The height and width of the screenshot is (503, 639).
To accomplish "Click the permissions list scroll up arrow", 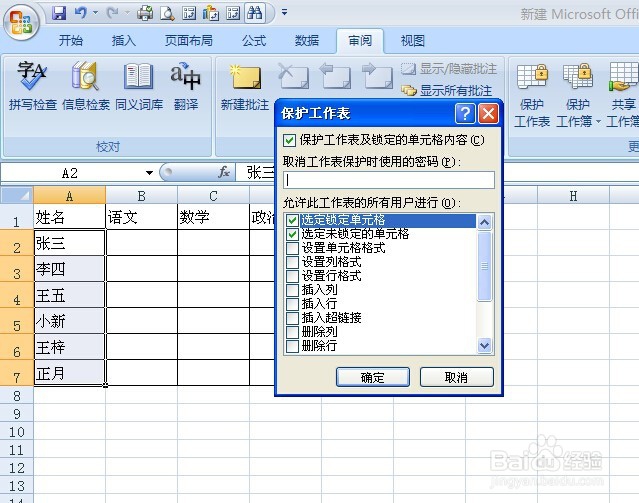I will click(484, 222).
